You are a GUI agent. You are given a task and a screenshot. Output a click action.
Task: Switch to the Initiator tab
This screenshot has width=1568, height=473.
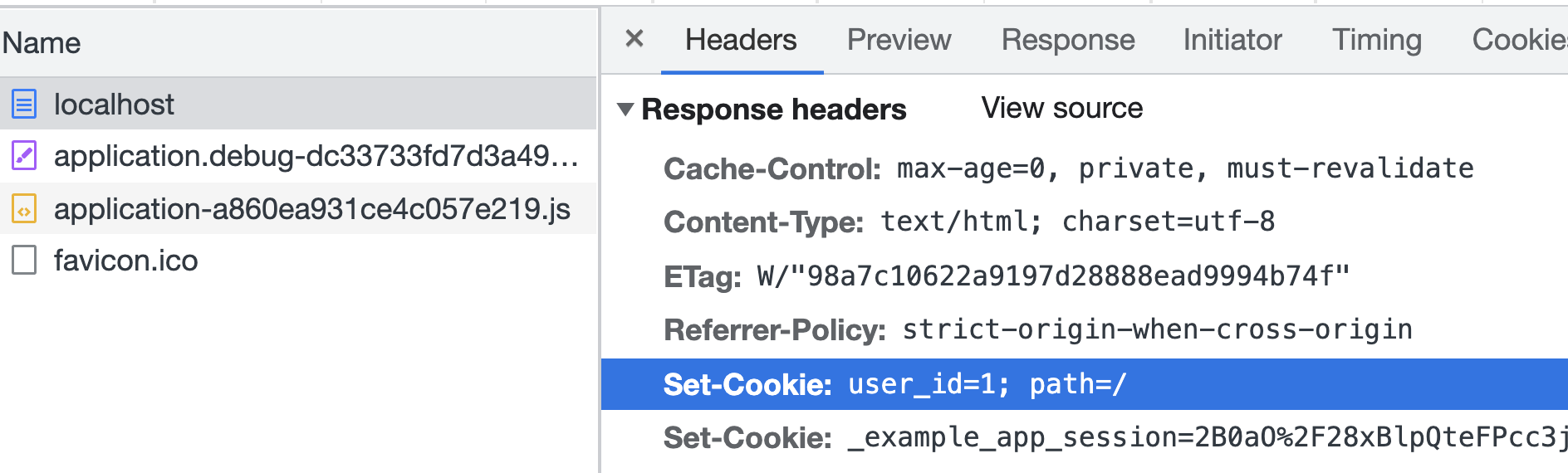click(x=1232, y=40)
